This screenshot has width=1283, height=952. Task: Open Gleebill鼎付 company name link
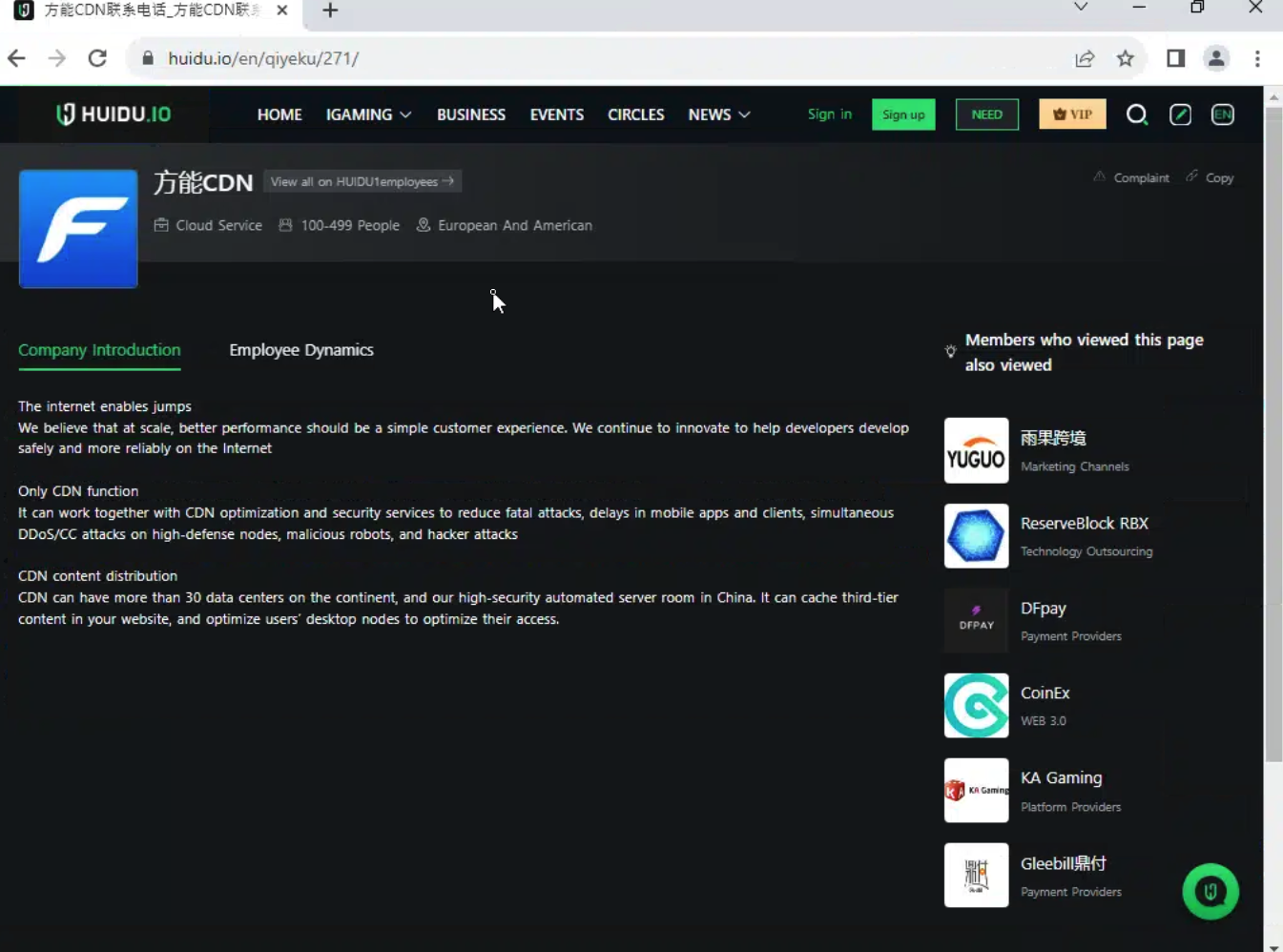[x=1064, y=863]
